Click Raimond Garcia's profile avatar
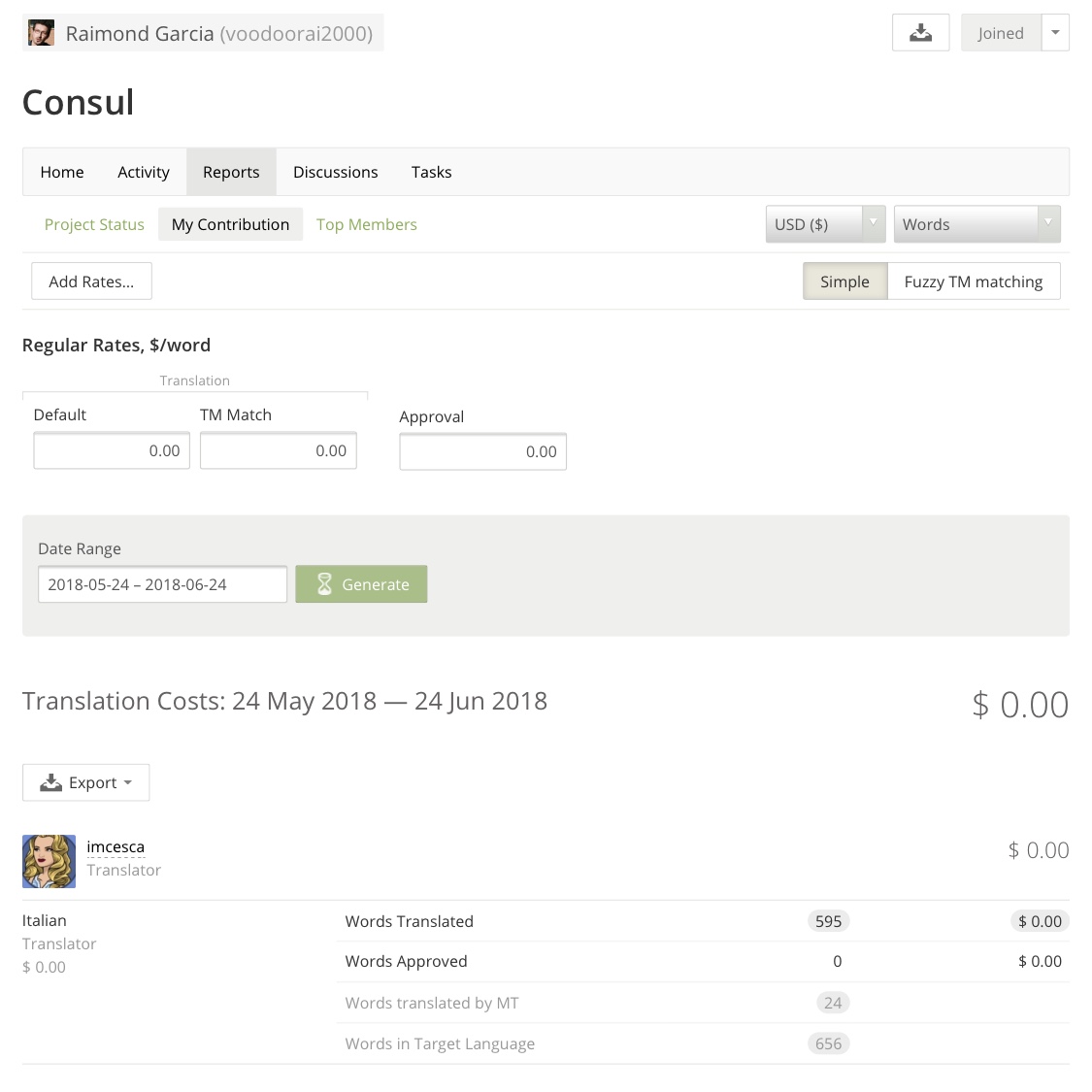Viewport: 1092px width, 1092px height. tap(41, 33)
